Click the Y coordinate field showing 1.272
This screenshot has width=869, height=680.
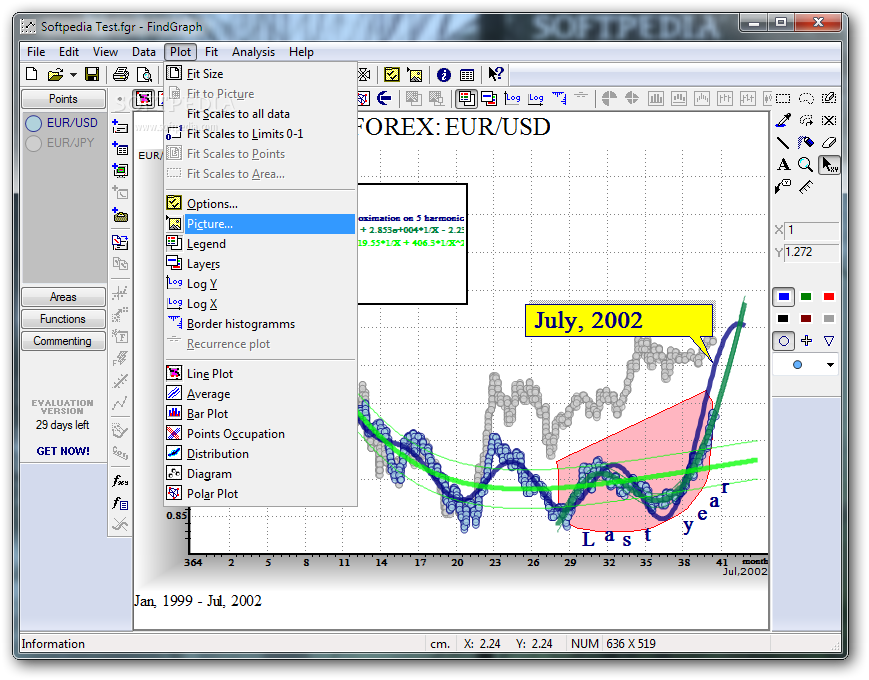point(812,252)
